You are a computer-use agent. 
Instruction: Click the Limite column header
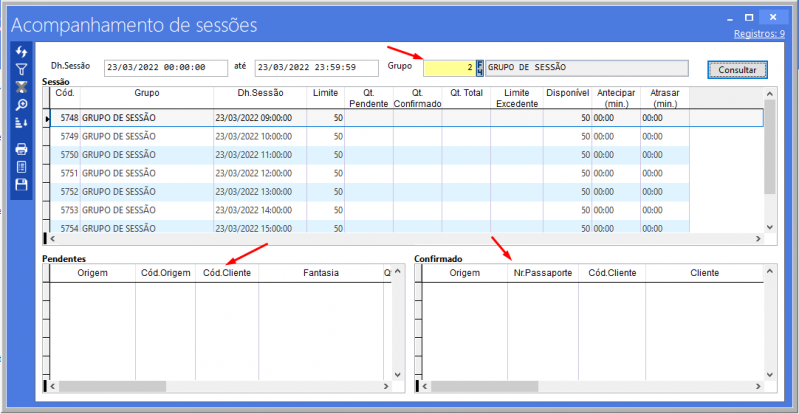point(325,97)
